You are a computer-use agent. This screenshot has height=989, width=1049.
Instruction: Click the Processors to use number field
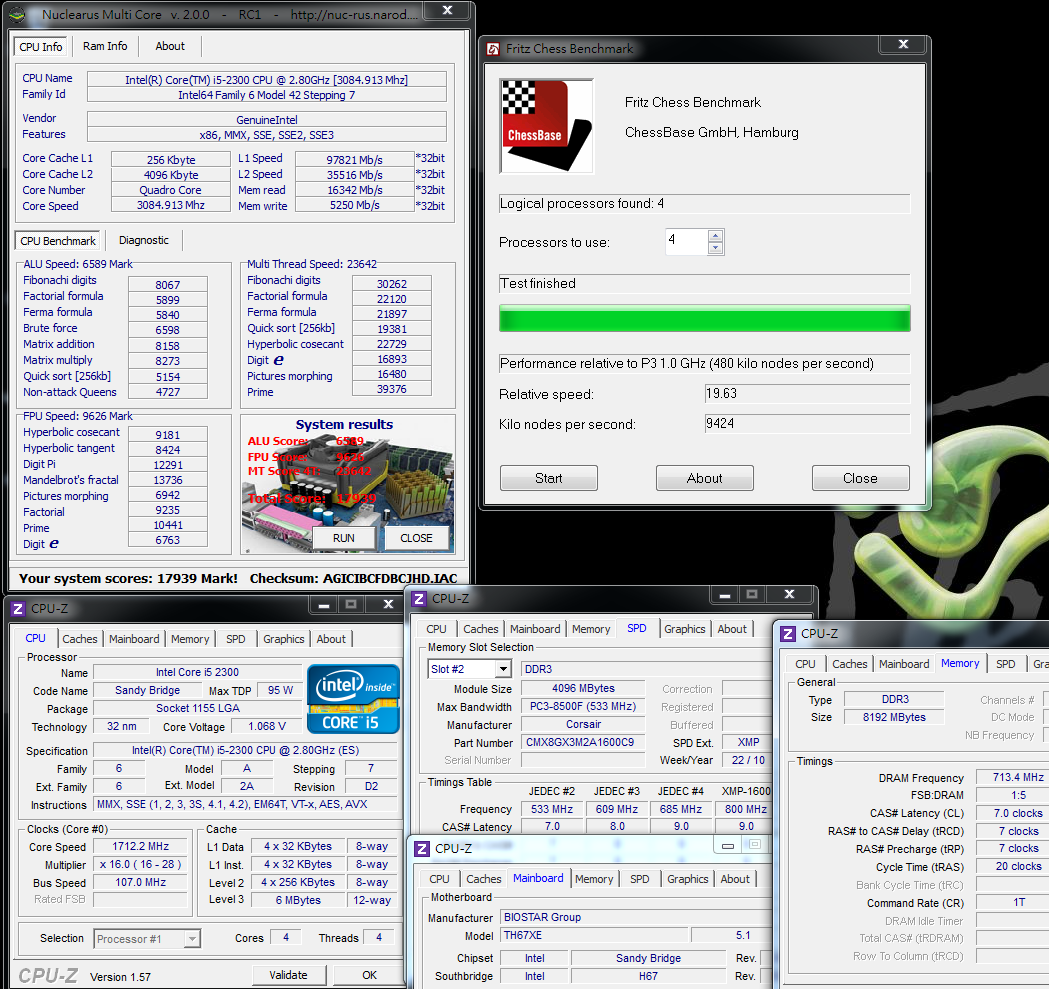(x=686, y=242)
